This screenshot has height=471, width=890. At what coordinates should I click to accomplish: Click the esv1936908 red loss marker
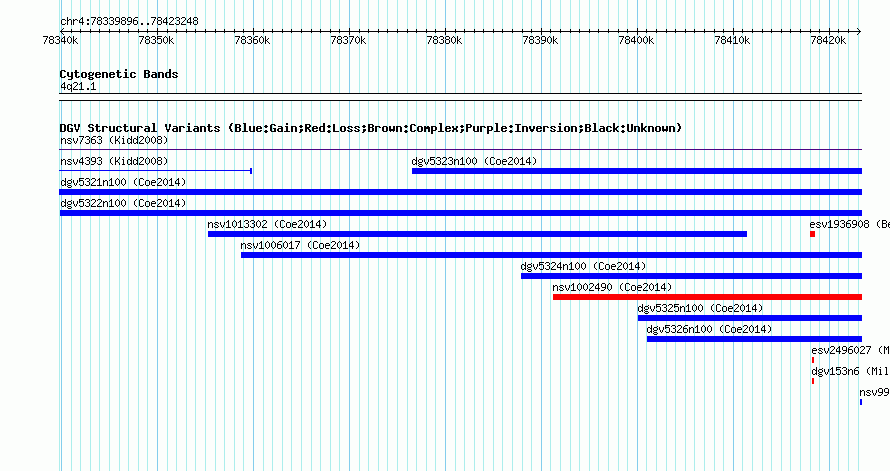click(812, 234)
